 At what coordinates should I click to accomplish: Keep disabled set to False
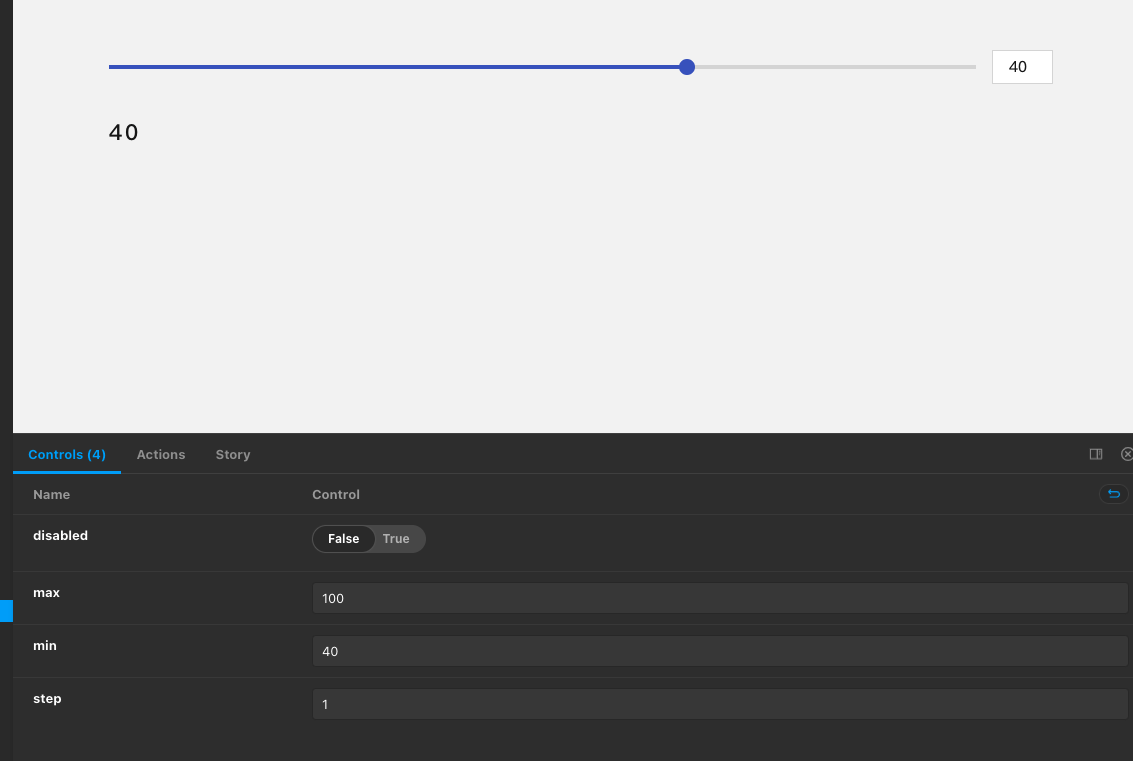(343, 539)
